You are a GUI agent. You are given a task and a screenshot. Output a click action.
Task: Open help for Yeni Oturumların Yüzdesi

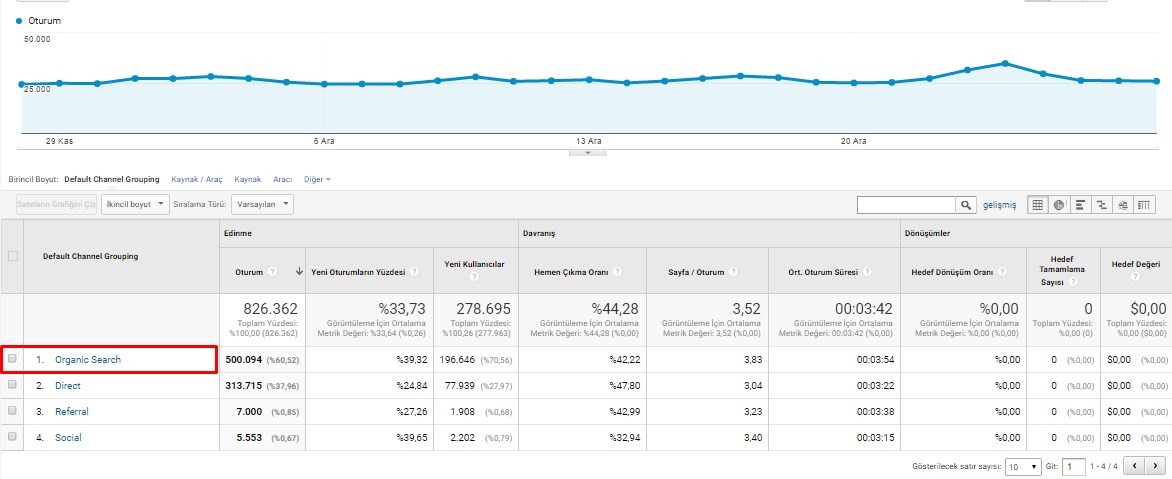click(x=414, y=272)
